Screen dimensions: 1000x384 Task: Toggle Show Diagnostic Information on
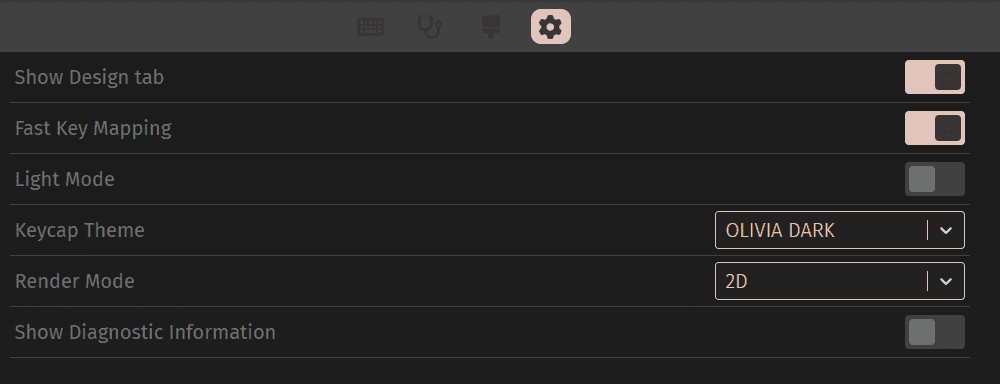pos(934,332)
